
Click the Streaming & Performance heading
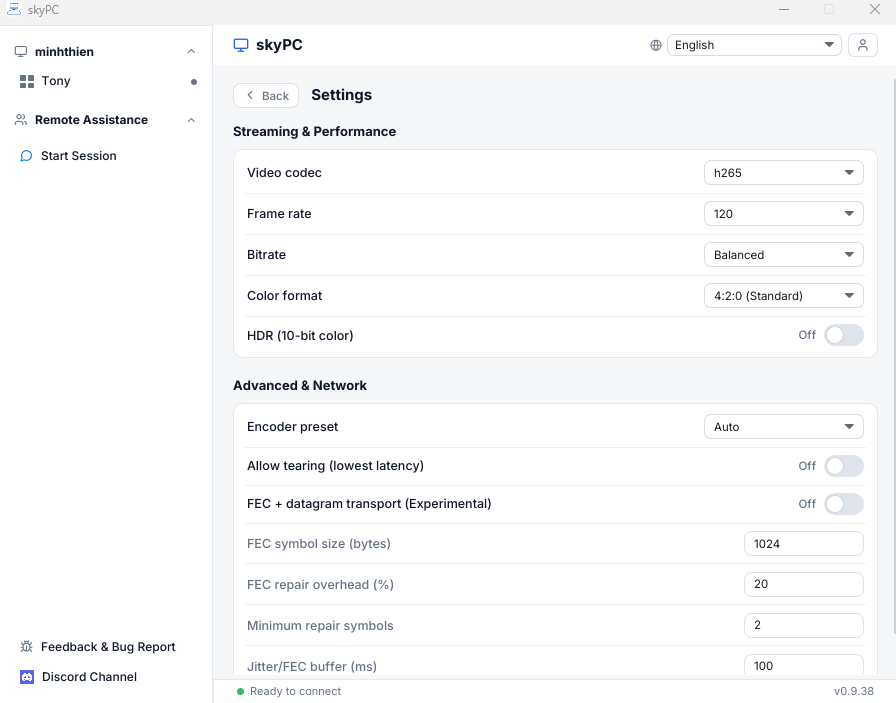click(x=314, y=131)
